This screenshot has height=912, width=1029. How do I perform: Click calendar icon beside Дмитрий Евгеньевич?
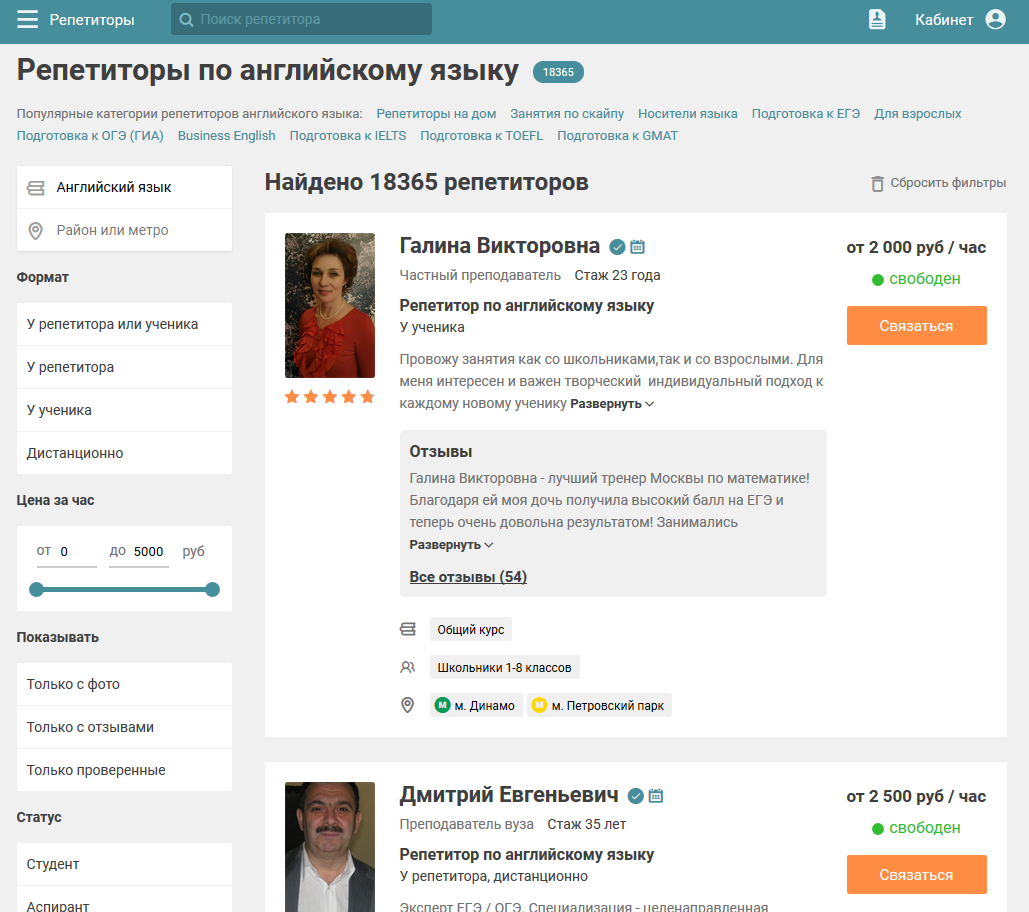point(656,796)
